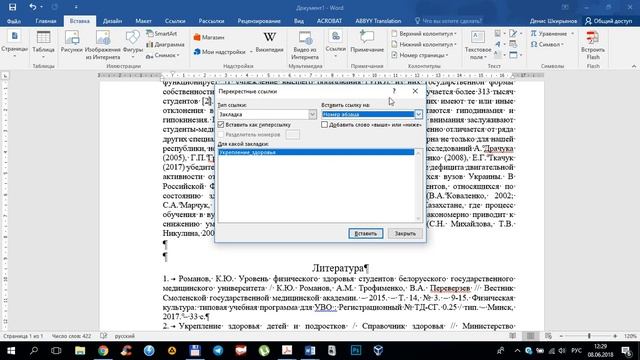Screen dimensions: 640x360
Task: Open Изображения из Интернета online pictures
Action: (103, 45)
